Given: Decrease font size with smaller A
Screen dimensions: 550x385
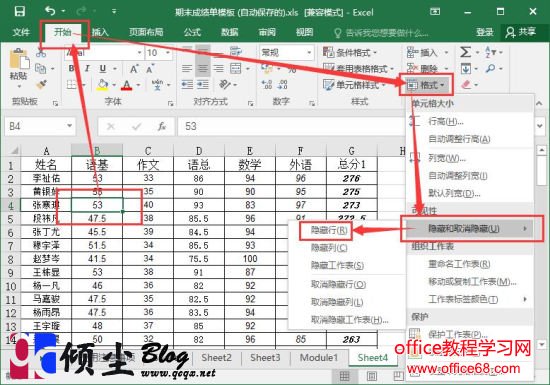Looking at the screenshot, I should [150, 69].
